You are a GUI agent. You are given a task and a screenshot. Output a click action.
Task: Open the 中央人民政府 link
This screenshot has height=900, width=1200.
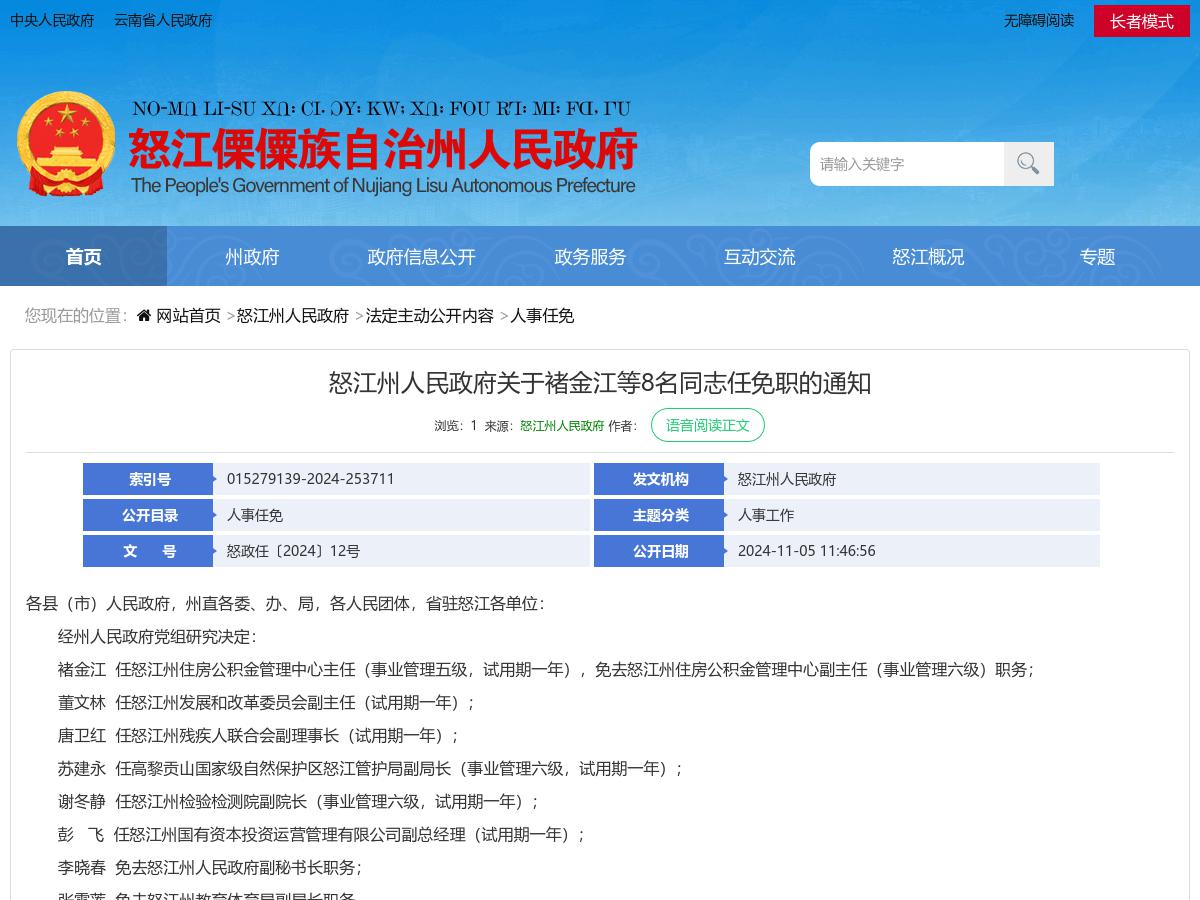(x=52, y=20)
